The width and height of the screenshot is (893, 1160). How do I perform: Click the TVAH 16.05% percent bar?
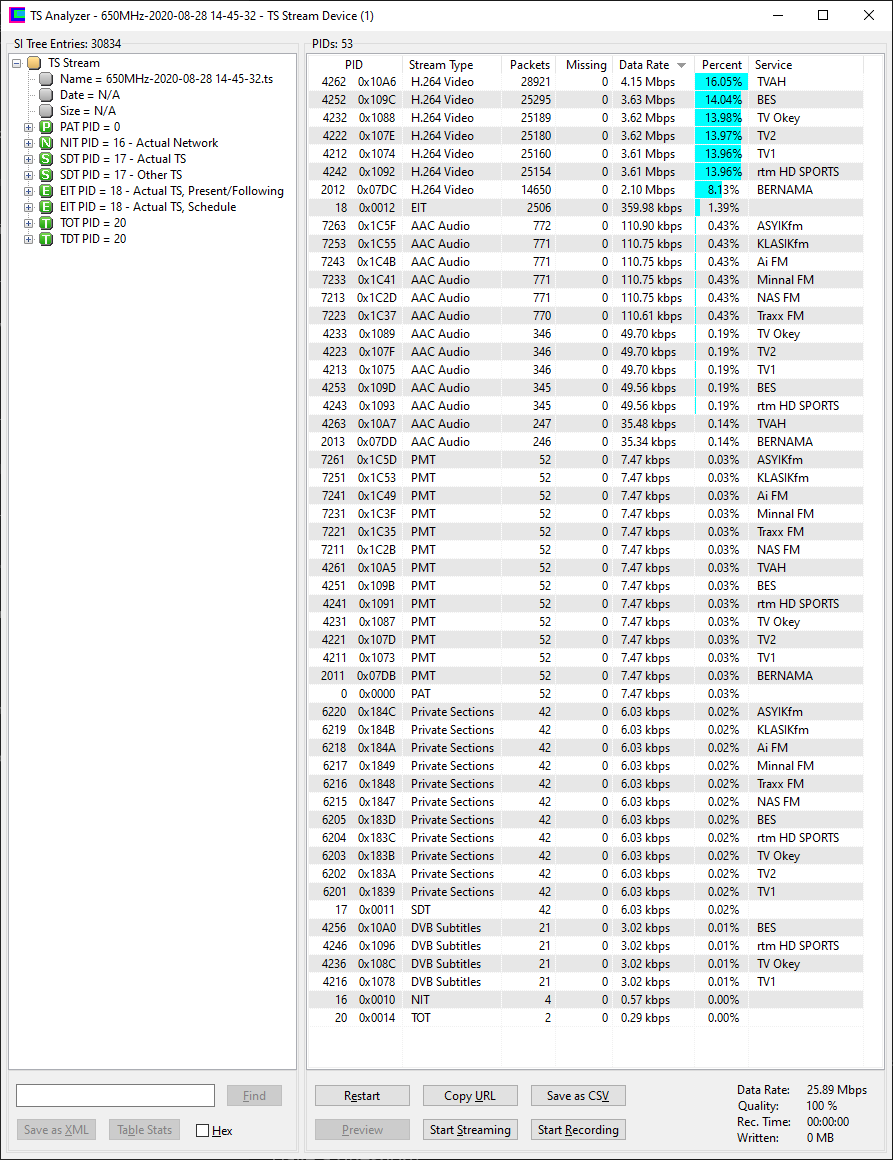click(x=721, y=82)
